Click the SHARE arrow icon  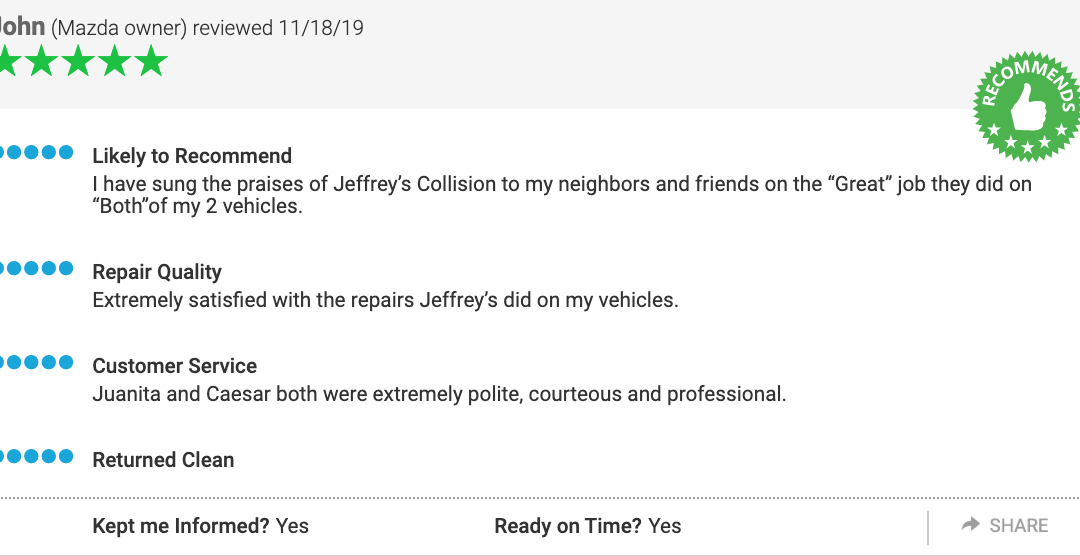click(970, 525)
